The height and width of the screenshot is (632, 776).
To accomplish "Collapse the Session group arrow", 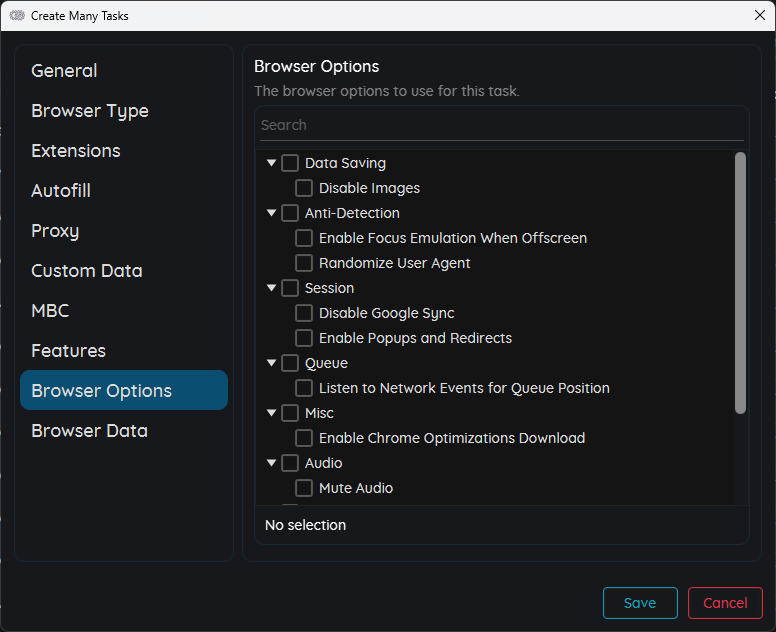I will pos(271,288).
